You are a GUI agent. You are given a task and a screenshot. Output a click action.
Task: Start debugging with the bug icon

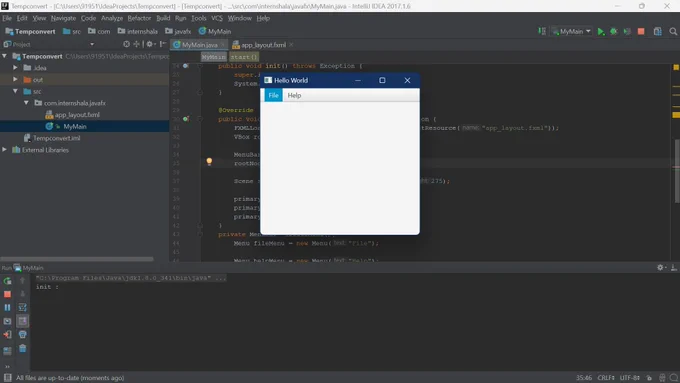point(614,31)
